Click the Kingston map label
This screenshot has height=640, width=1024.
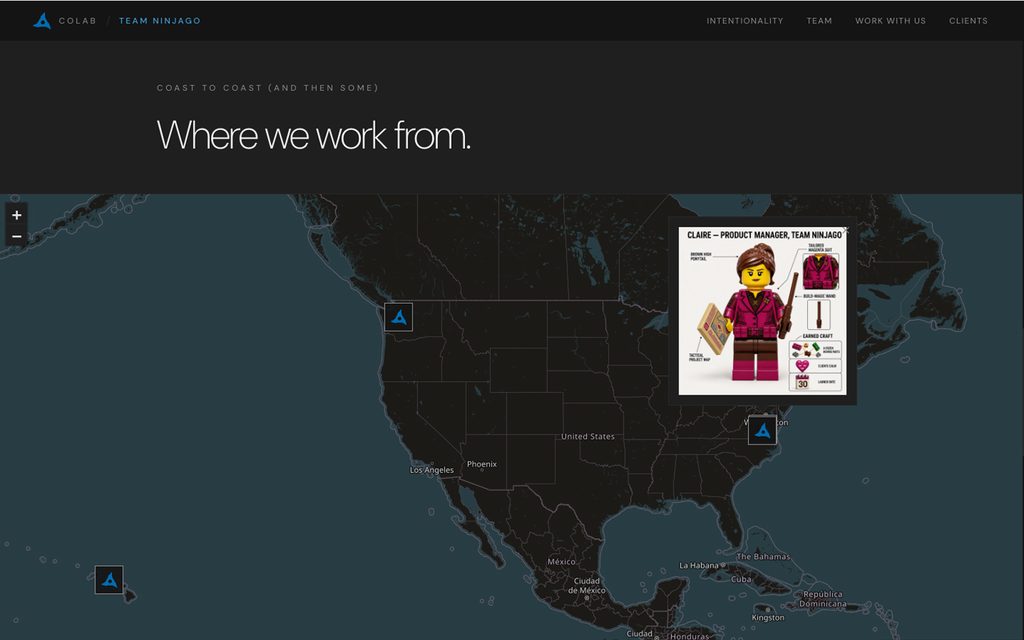768,617
